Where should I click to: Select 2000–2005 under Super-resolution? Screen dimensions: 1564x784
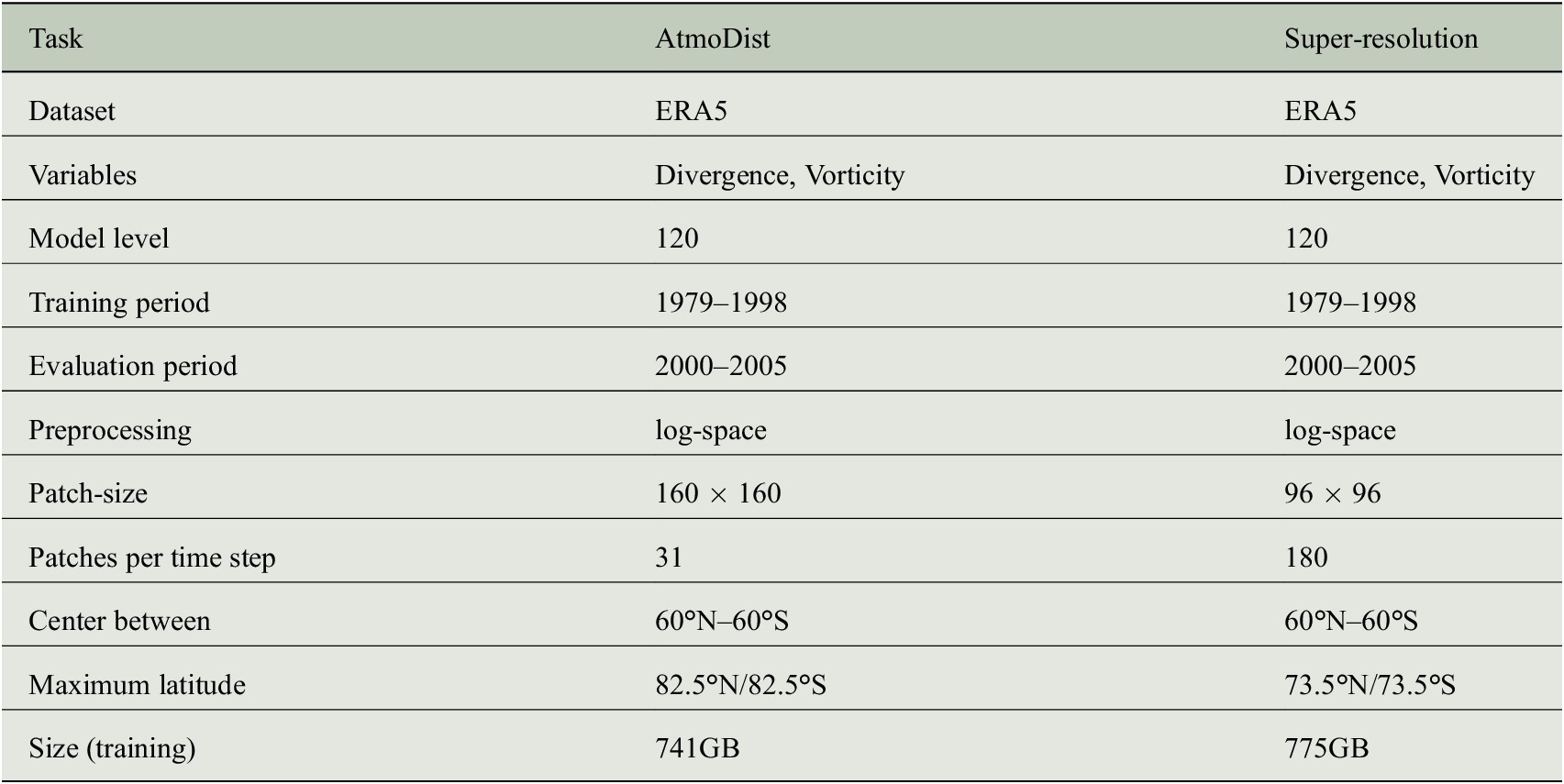(1350, 366)
